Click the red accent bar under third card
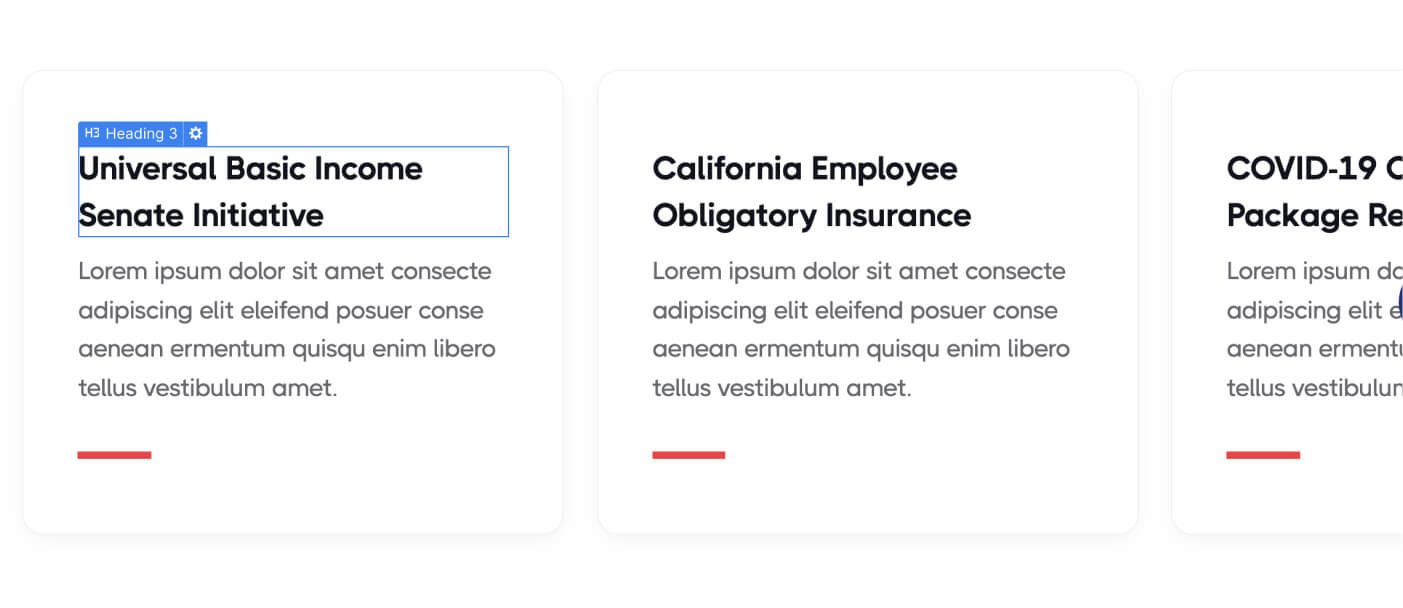 point(1263,455)
